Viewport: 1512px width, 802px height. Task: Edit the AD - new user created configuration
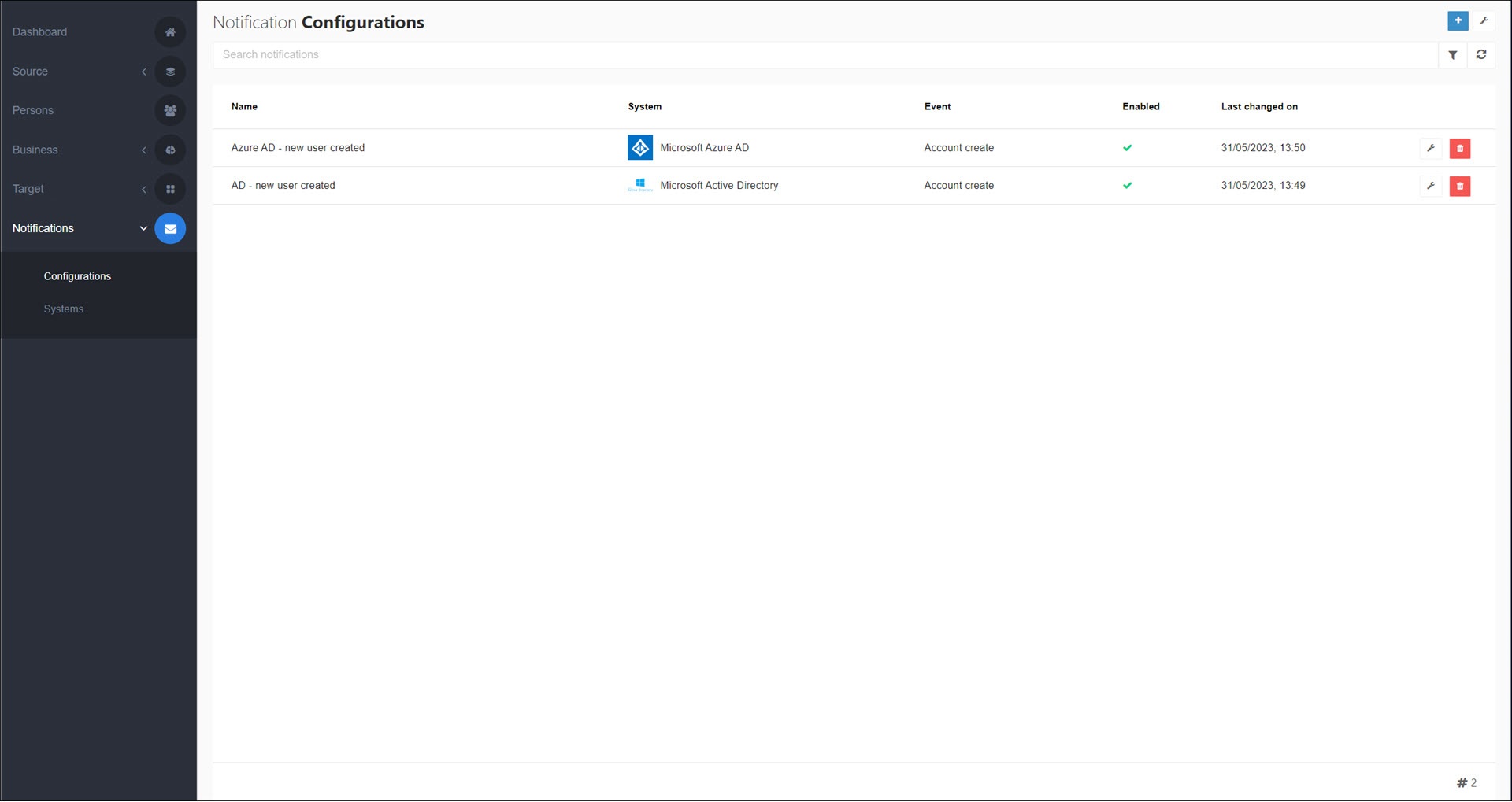coord(1431,186)
